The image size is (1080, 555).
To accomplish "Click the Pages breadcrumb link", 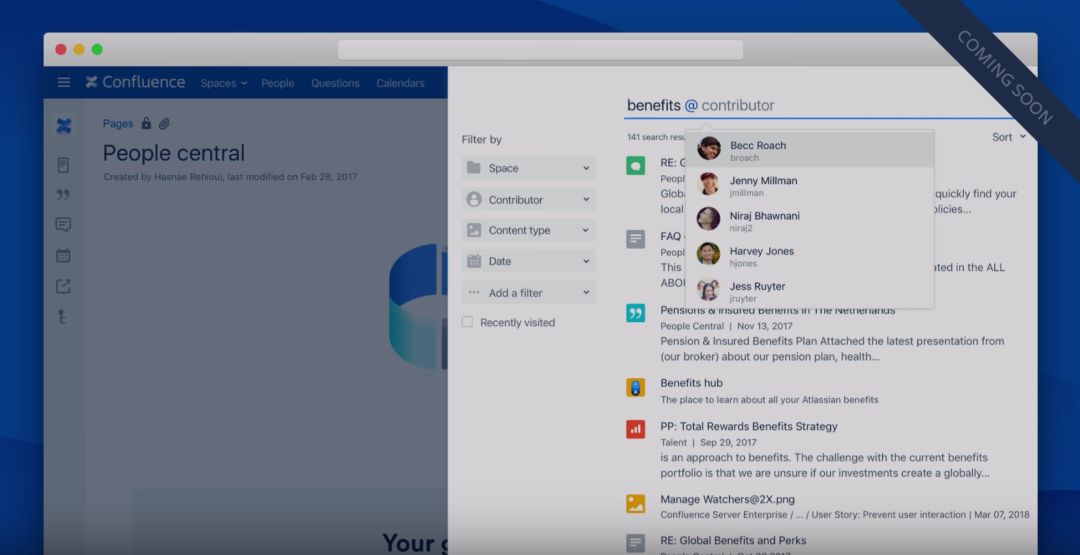I will click(x=118, y=123).
